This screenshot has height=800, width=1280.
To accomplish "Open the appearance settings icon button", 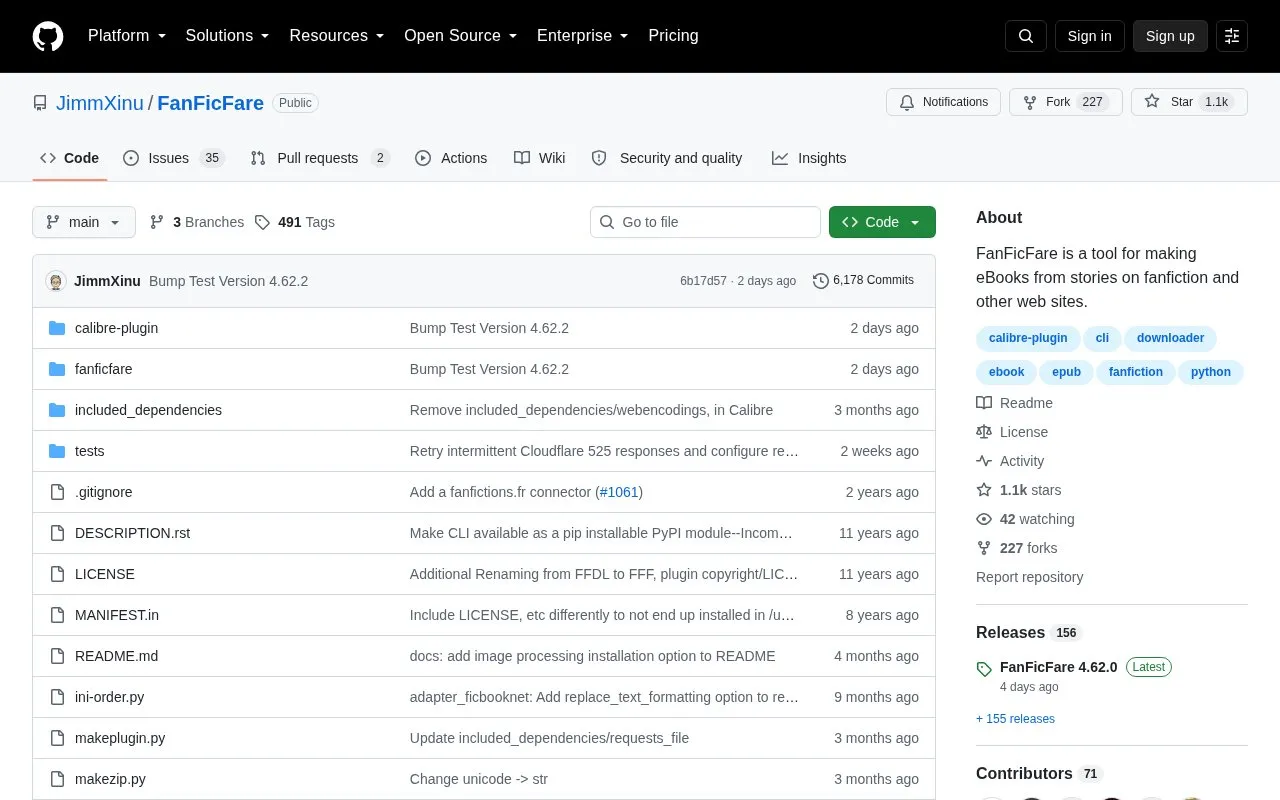I will click(x=1232, y=36).
